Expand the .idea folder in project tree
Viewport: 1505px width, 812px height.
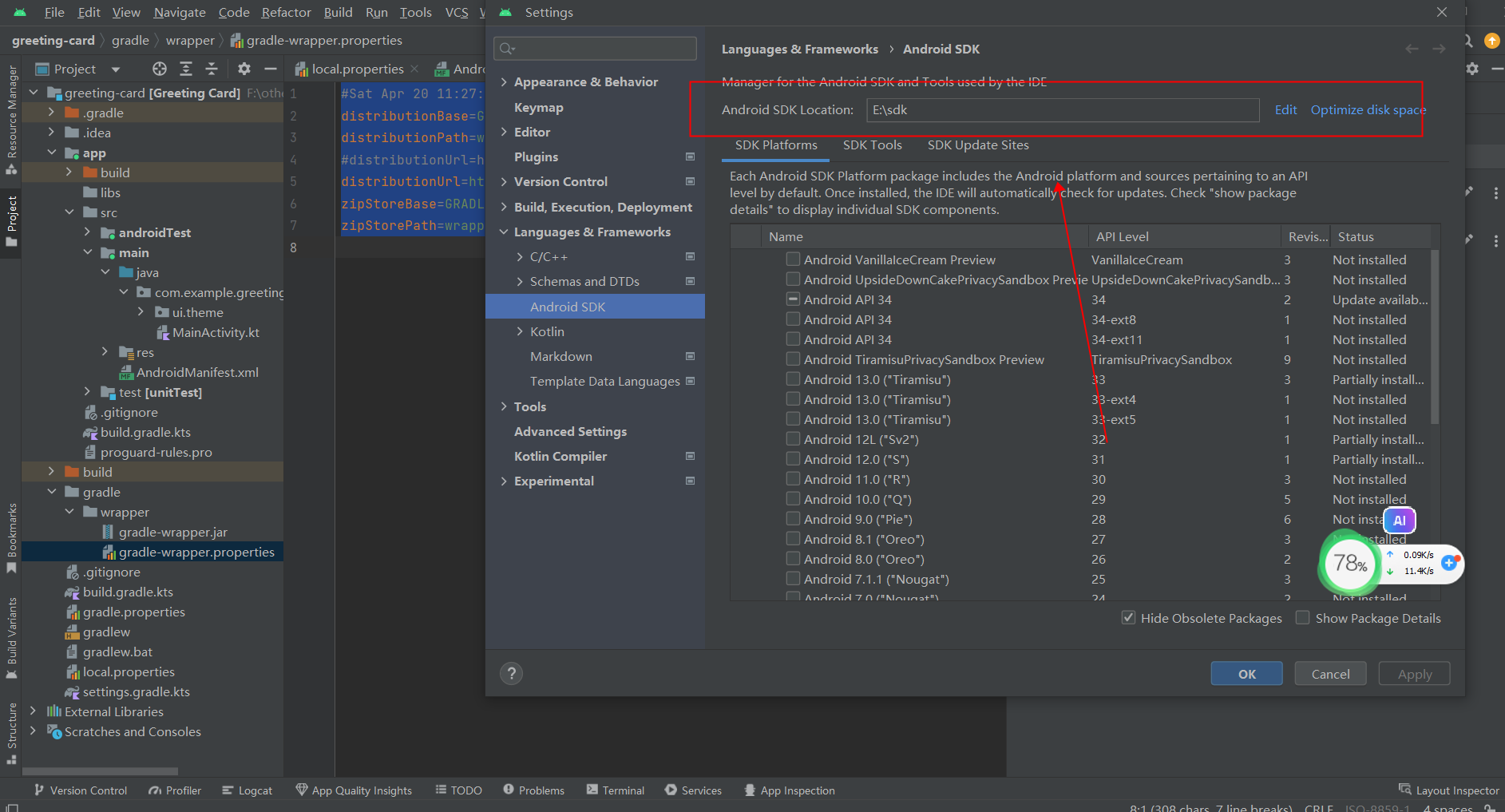pyautogui.click(x=51, y=133)
